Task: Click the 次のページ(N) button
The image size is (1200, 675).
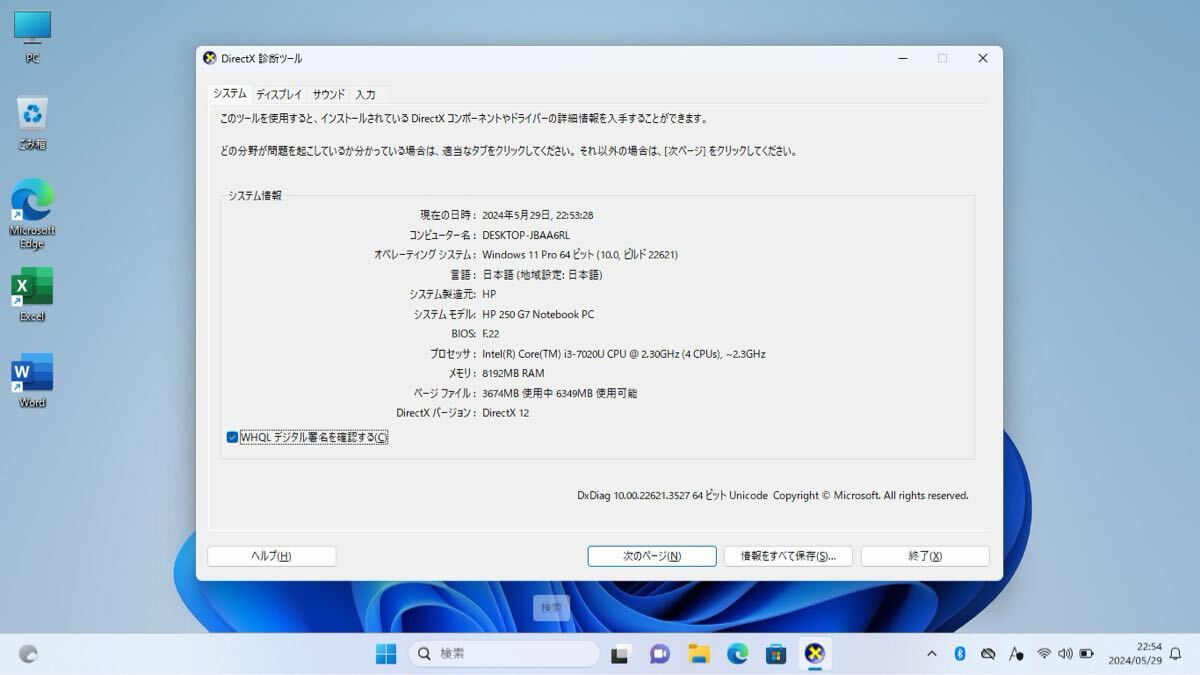Action: tap(652, 556)
